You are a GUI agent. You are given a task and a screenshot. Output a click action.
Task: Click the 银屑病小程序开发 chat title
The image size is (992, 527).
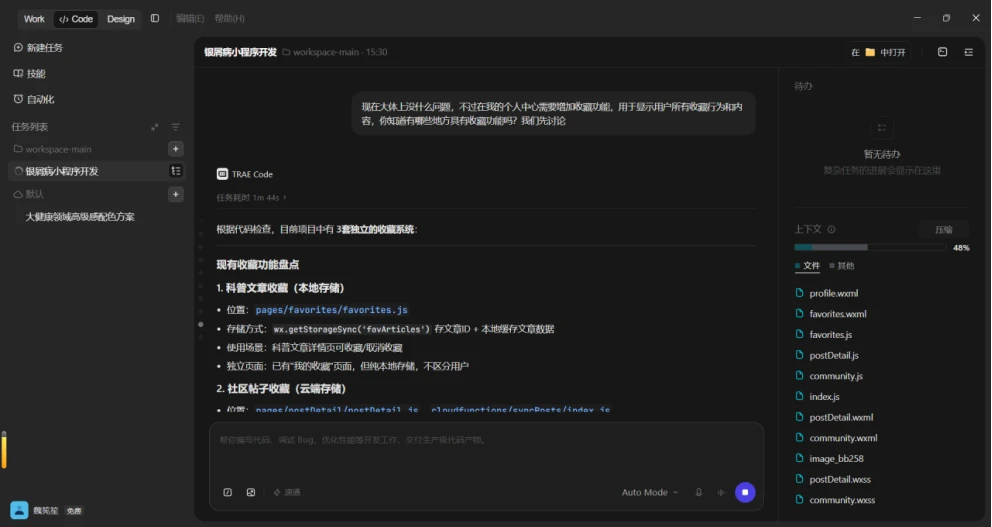pyautogui.click(x=240, y=52)
